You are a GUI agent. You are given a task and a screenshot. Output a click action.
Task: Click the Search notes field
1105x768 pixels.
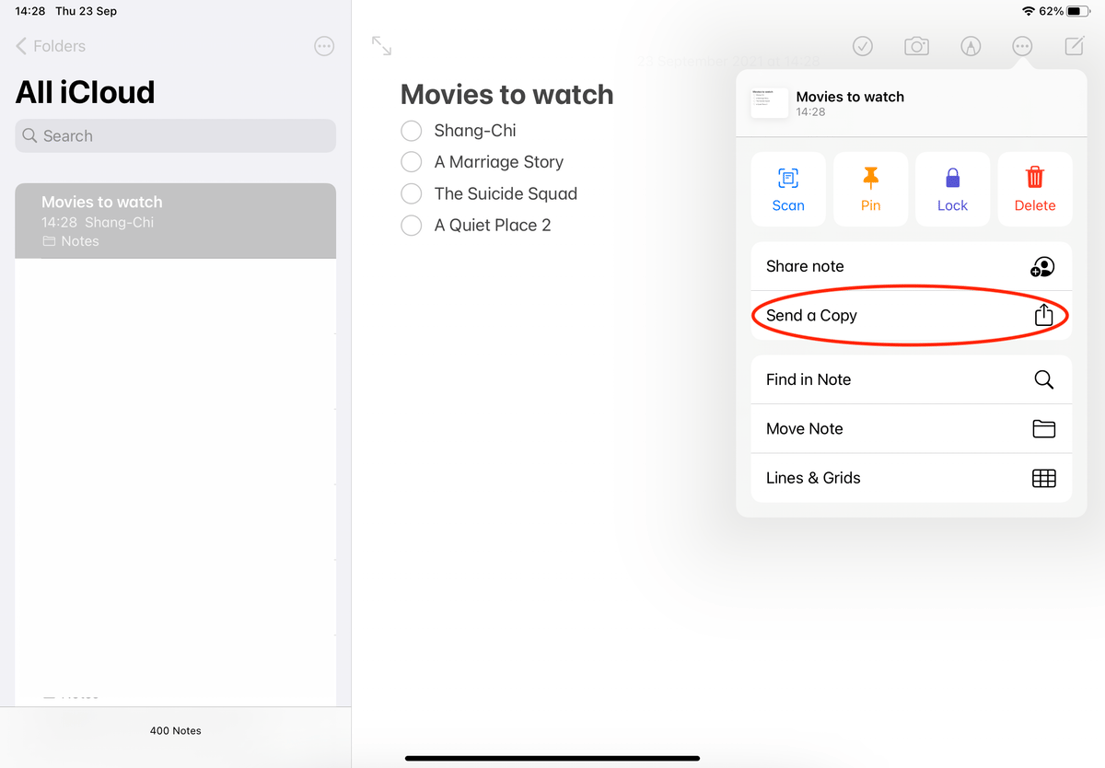[x=175, y=135]
